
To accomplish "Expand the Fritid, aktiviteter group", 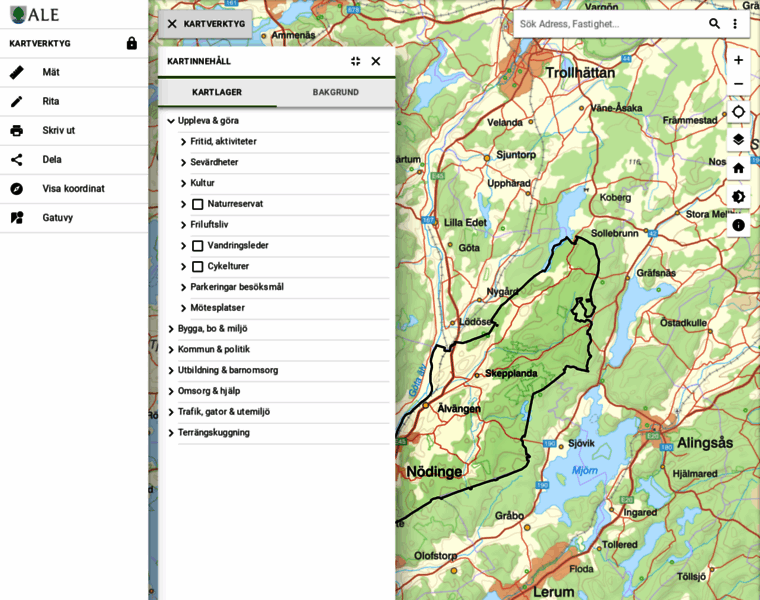I will coord(183,142).
